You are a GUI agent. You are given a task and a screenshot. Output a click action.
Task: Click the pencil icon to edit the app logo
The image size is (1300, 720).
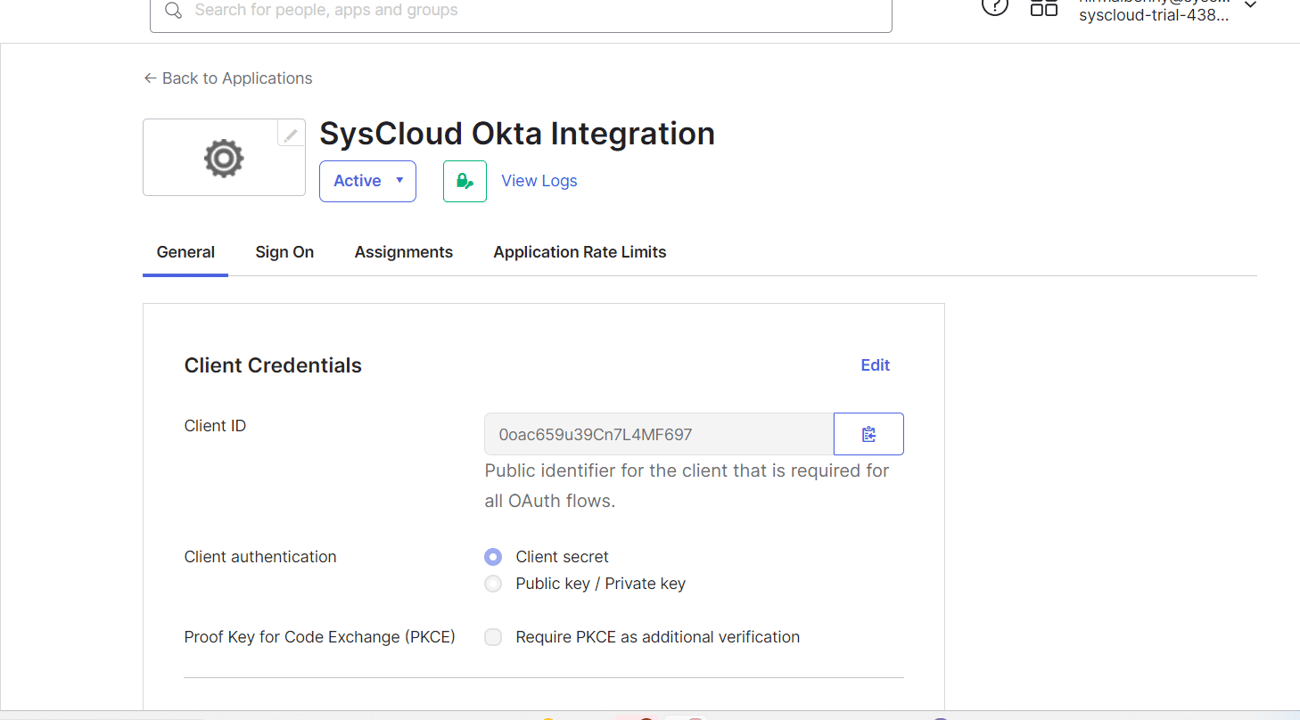pos(290,133)
